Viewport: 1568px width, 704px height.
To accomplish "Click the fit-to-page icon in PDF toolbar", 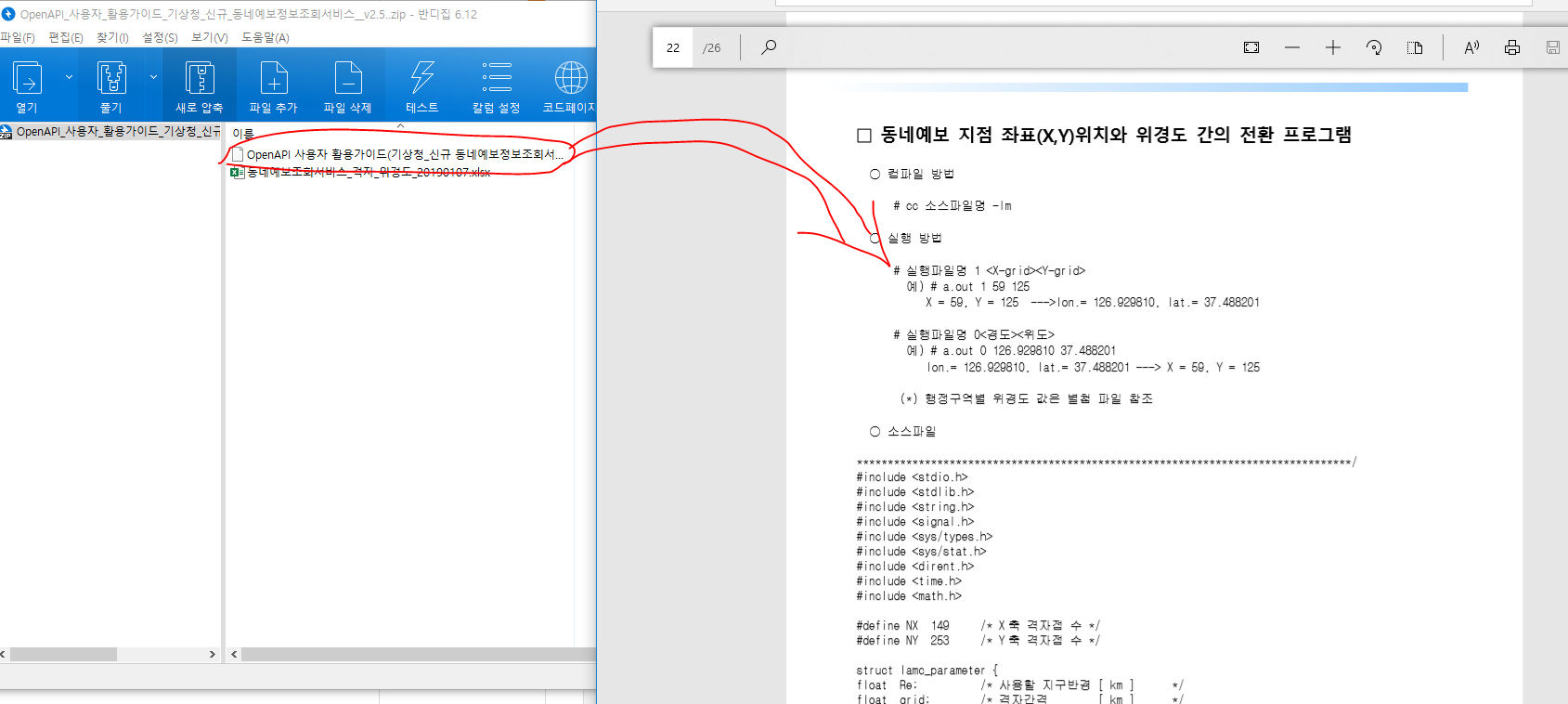I will (x=1251, y=47).
